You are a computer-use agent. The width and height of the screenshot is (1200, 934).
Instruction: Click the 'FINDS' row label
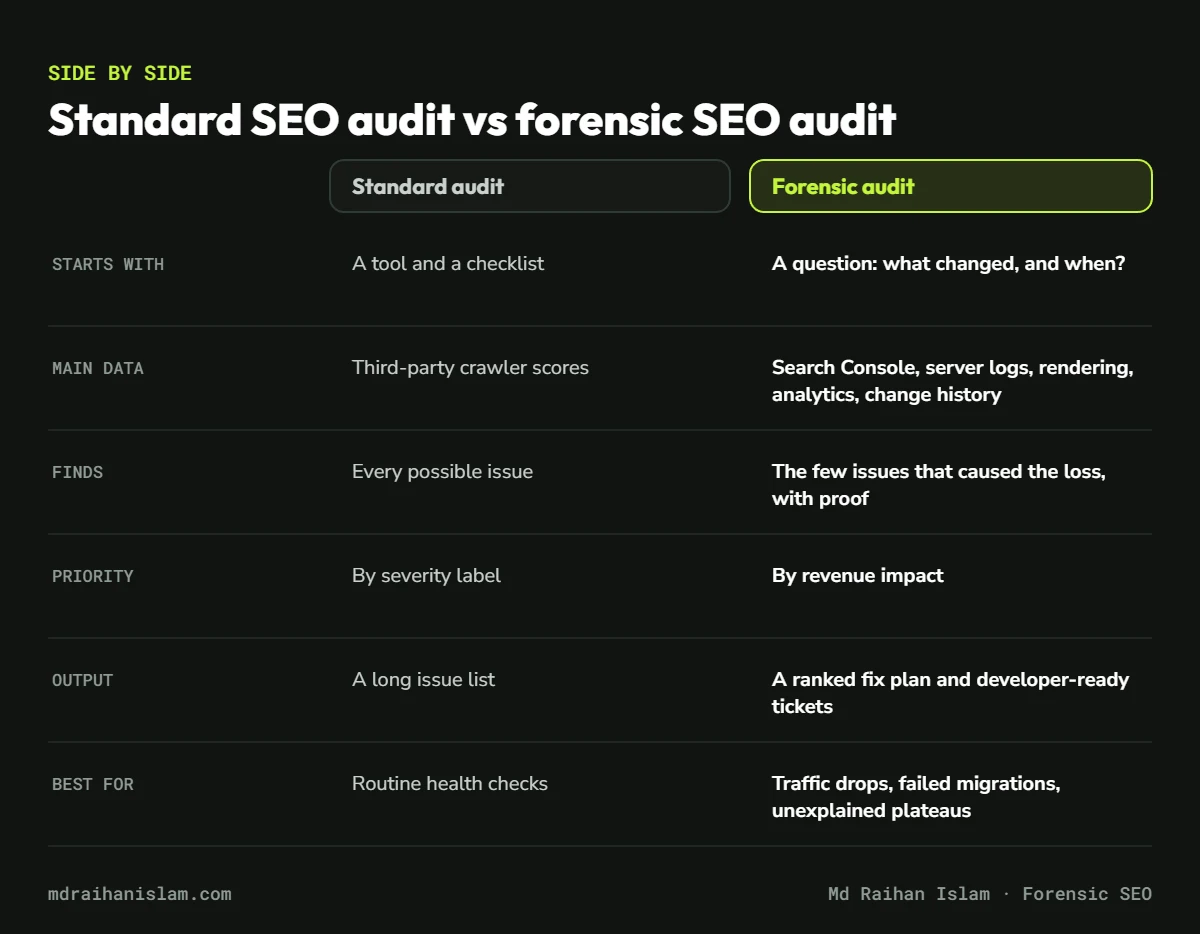78,472
